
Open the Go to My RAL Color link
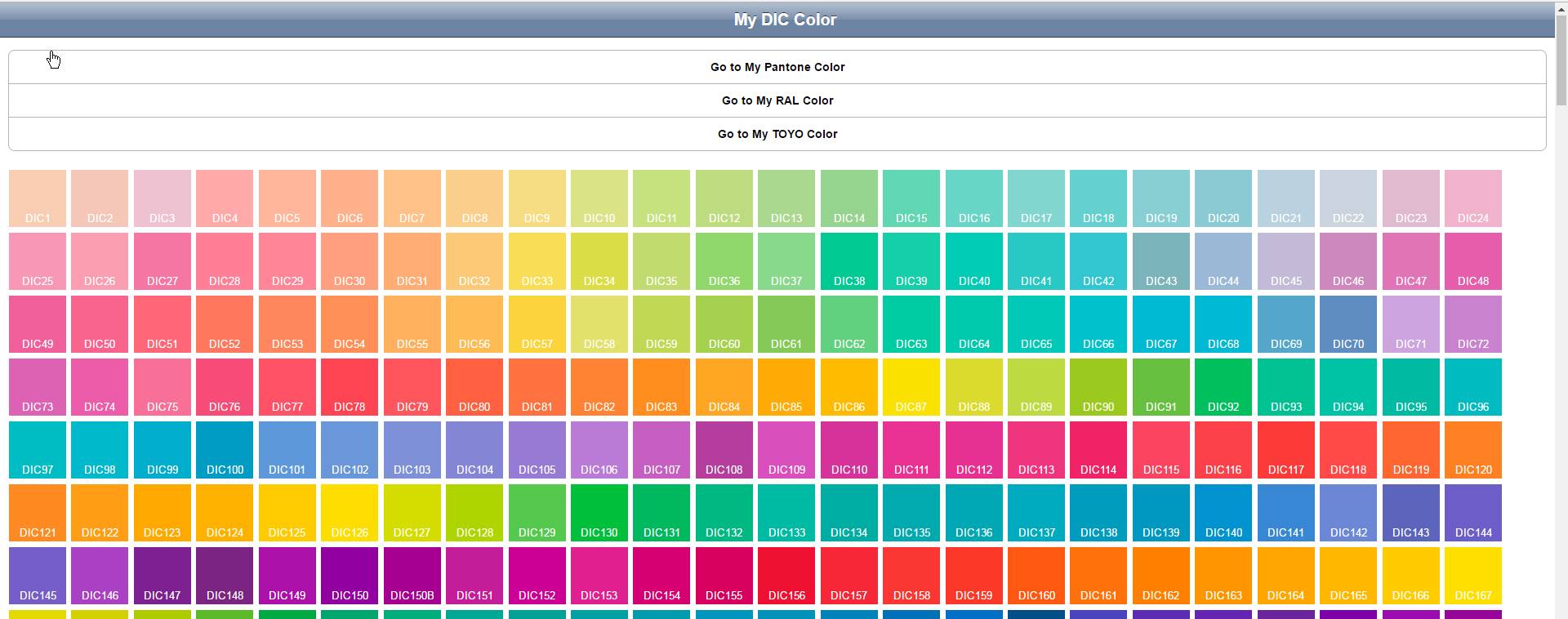coord(777,100)
